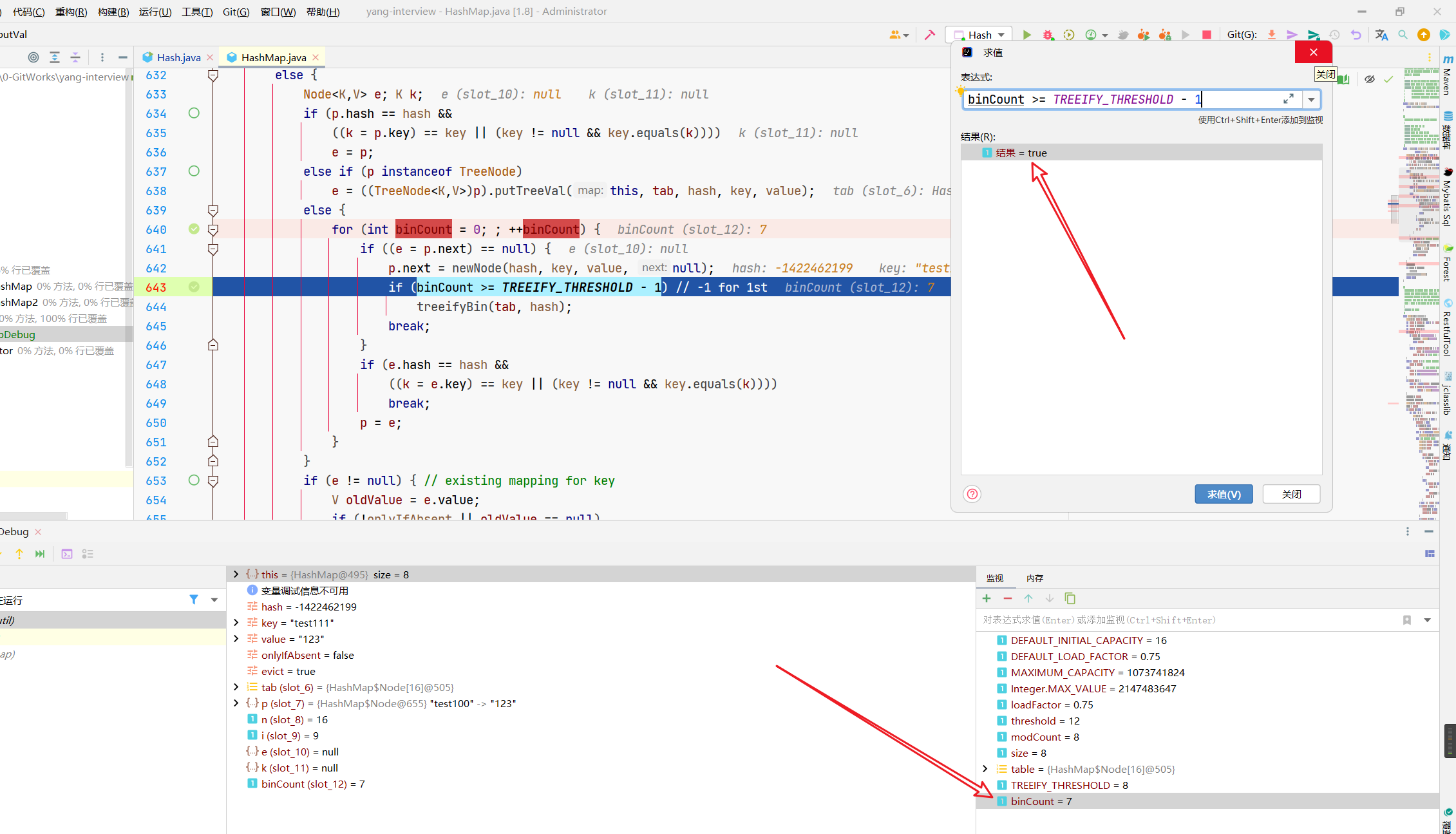This screenshot has height=834, width=1456.
Task: Open the RestfulTool side panel
Action: (x=1447, y=328)
